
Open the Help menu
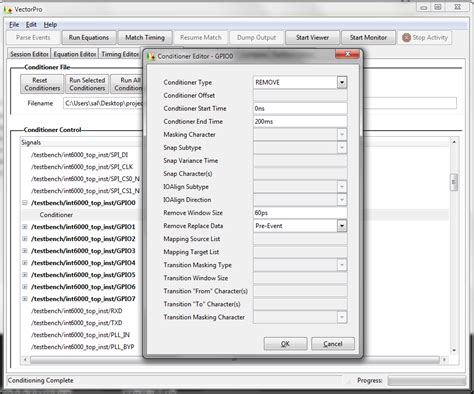pos(50,25)
